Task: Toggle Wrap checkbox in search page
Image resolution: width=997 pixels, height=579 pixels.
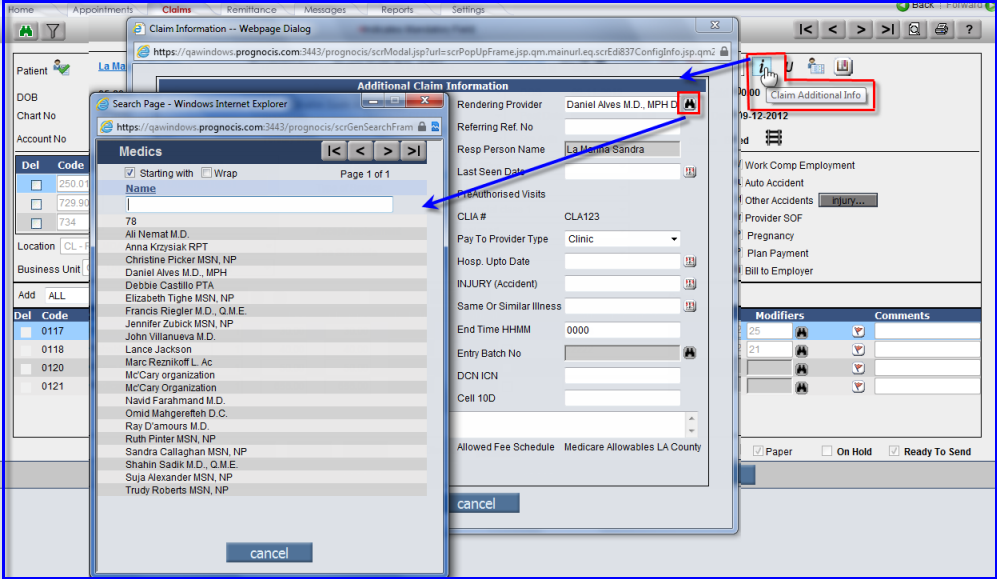Action: 206,173
